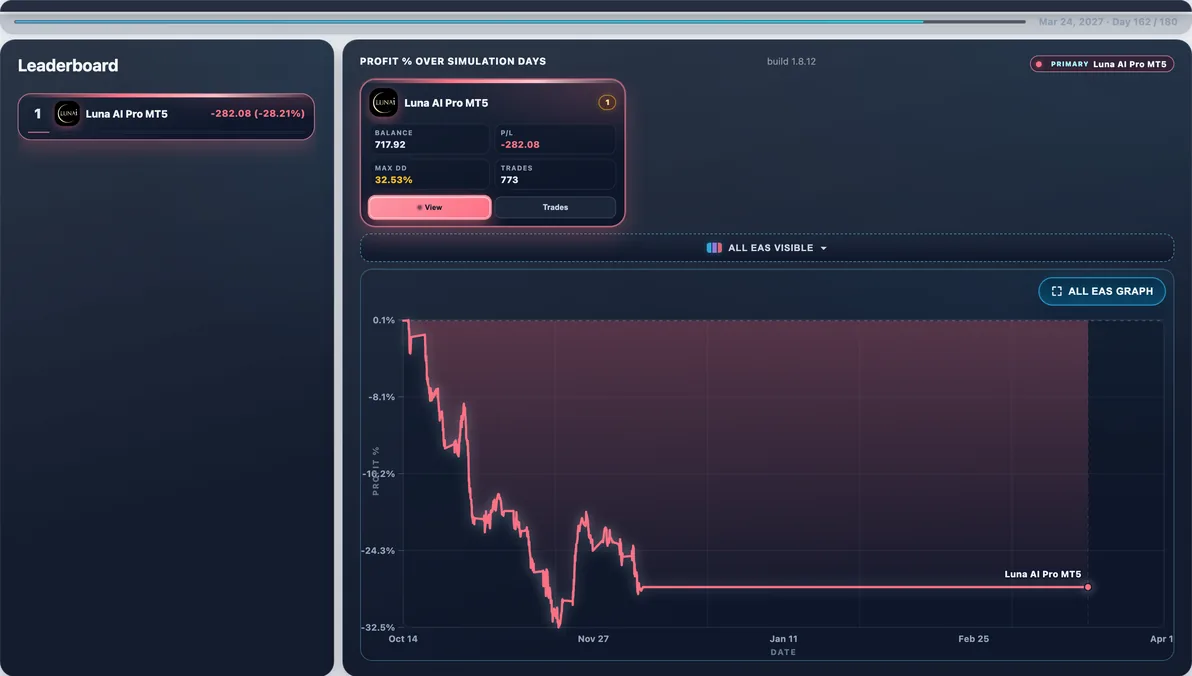
Task: Click the rank badge 1 on EA card
Action: (x=607, y=103)
